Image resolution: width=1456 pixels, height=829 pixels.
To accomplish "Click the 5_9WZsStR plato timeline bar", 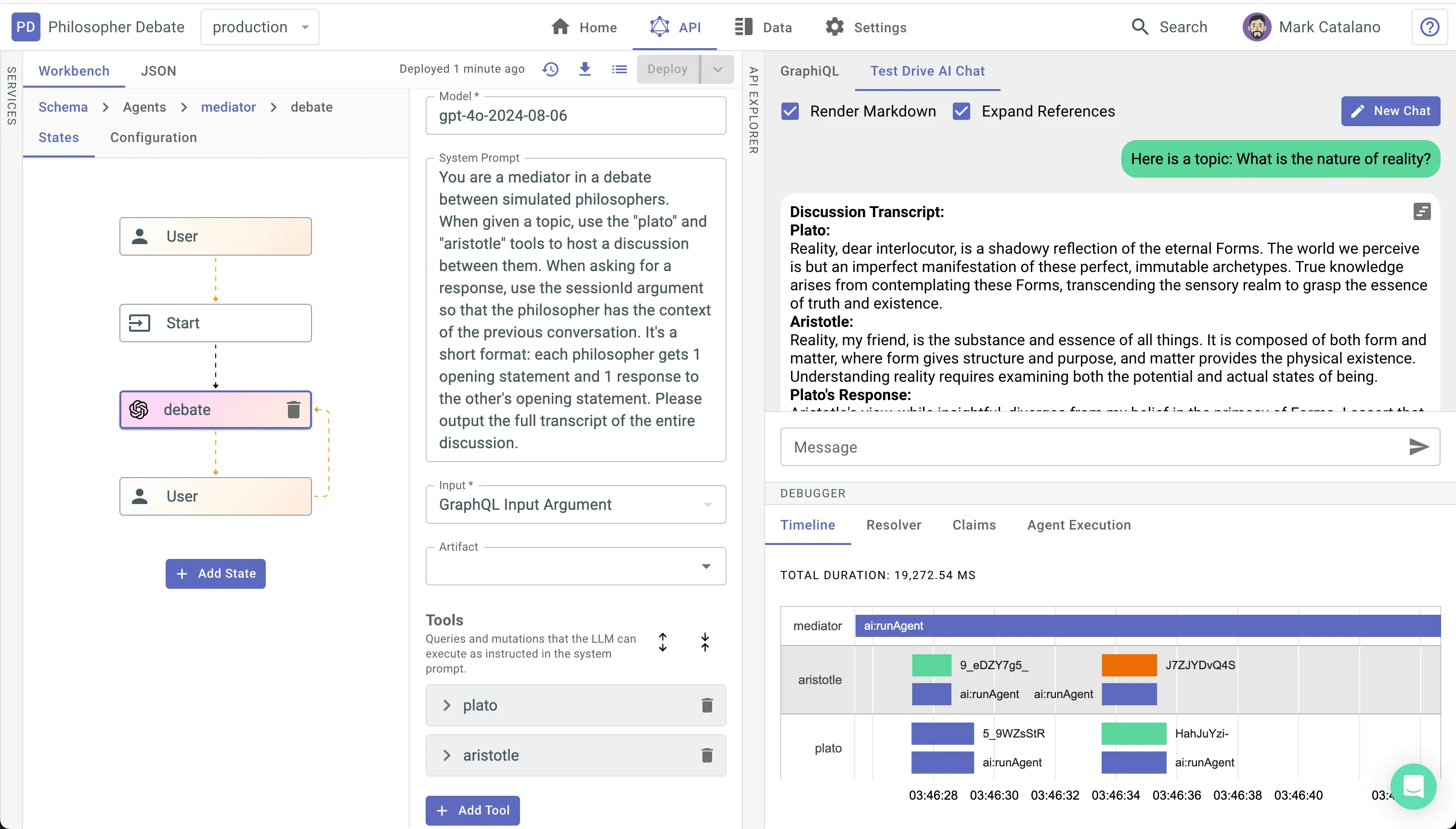I will [x=942, y=733].
